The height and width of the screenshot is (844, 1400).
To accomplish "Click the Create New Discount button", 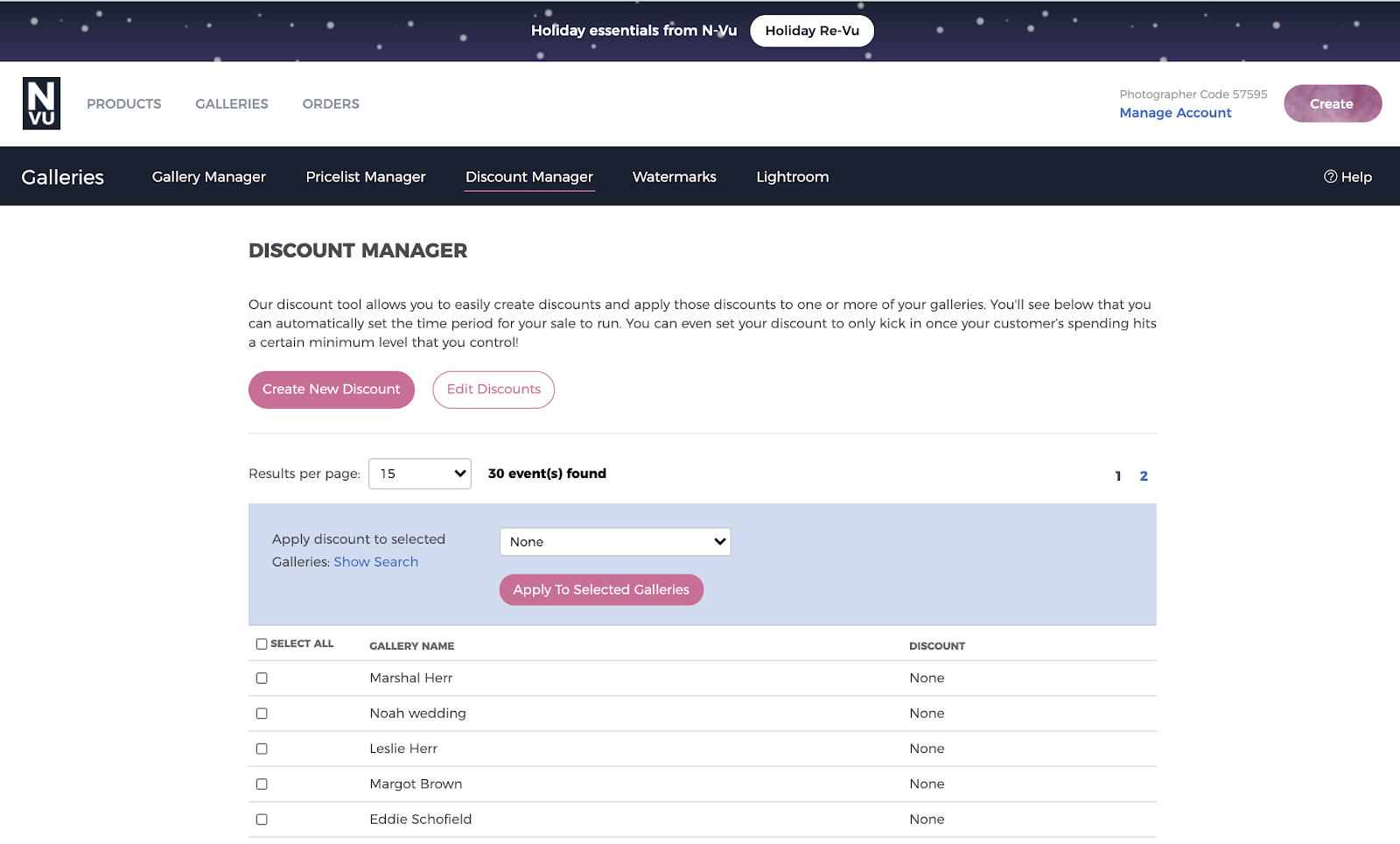I will (332, 390).
